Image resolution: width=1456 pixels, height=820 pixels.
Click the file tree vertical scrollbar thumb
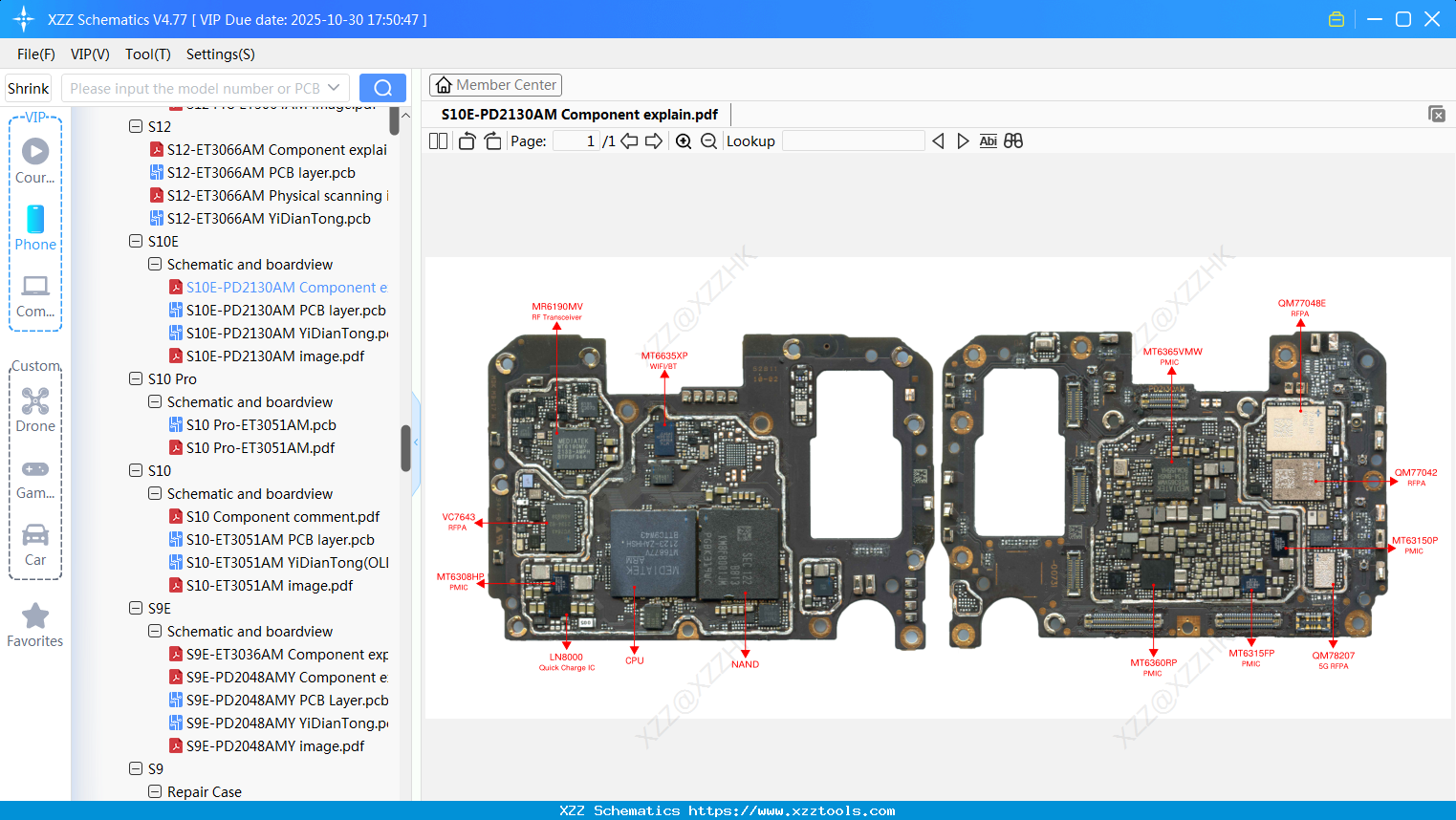pyautogui.click(x=405, y=448)
